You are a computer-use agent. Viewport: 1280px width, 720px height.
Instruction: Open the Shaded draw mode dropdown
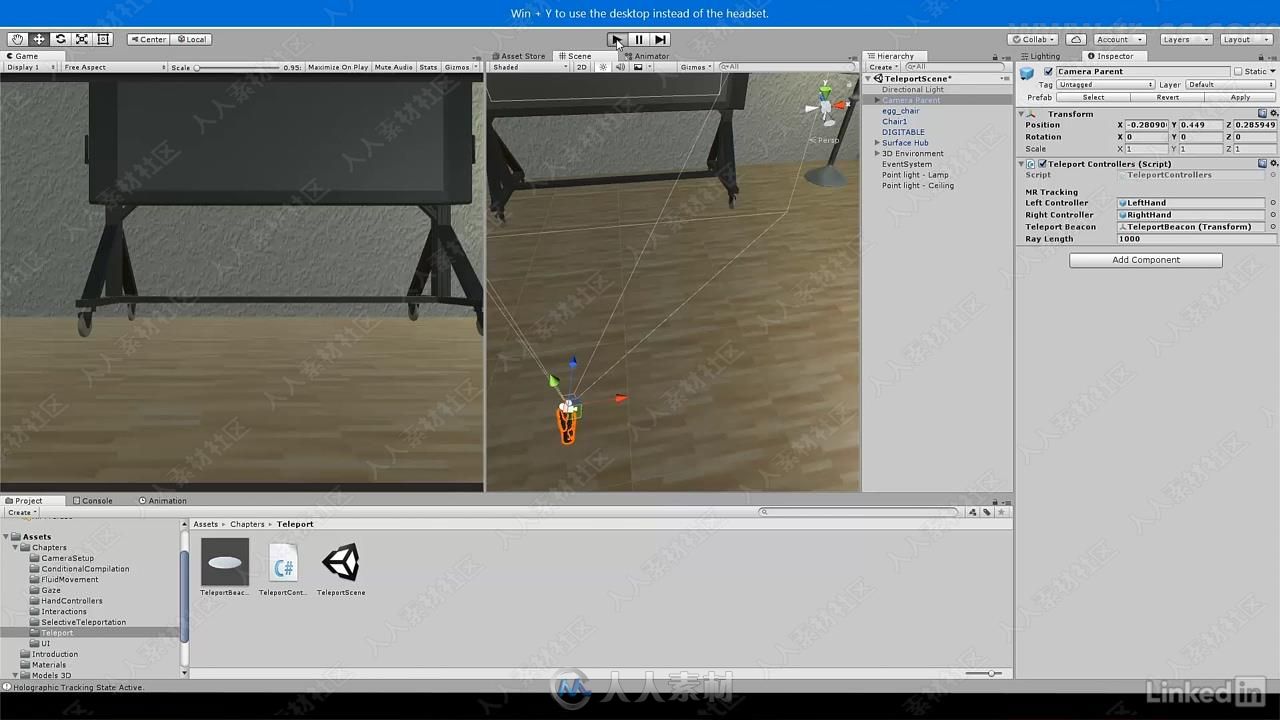coord(529,67)
